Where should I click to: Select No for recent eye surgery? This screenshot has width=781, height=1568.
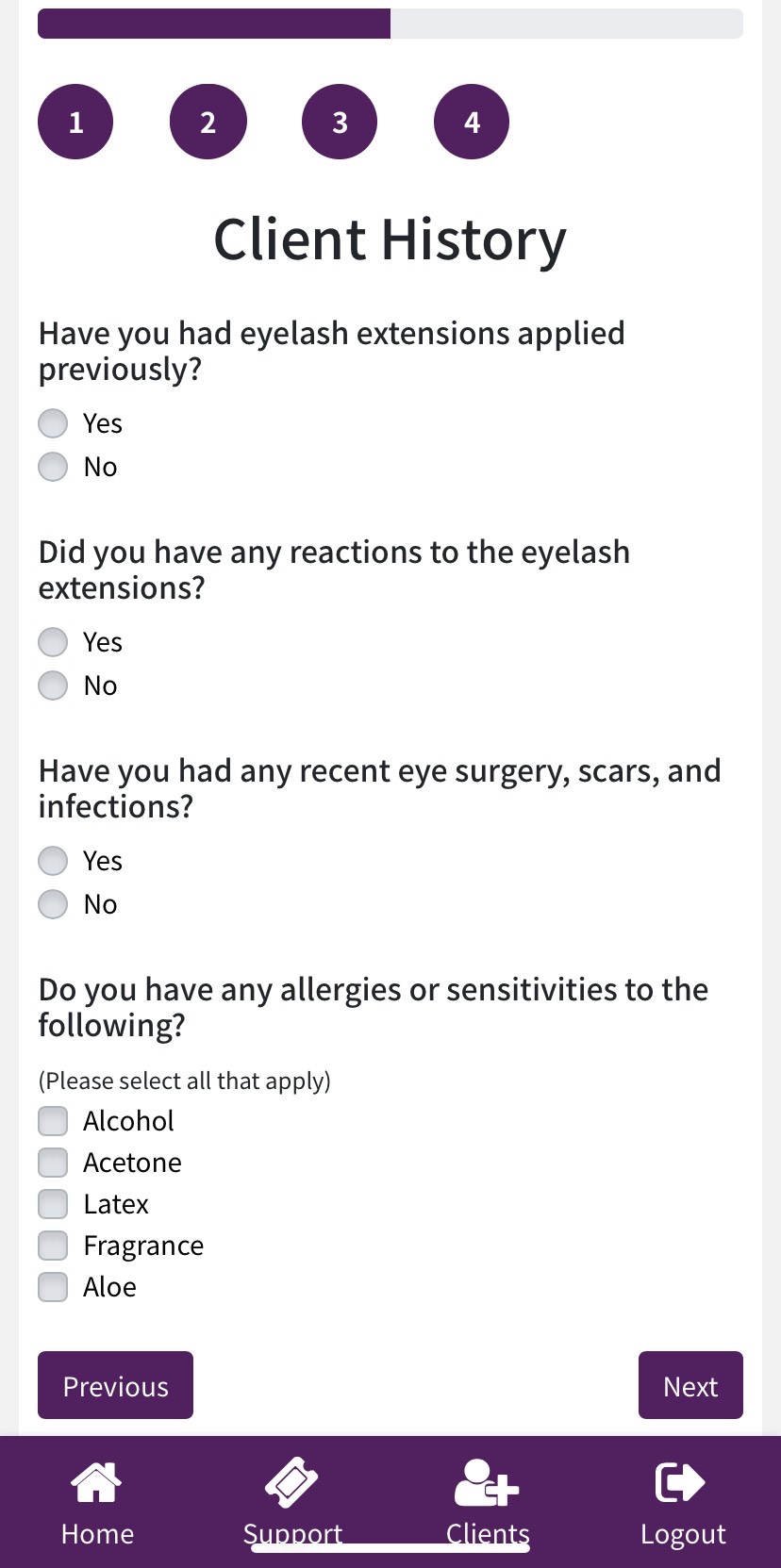pyautogui.click(x=53, y=904)
